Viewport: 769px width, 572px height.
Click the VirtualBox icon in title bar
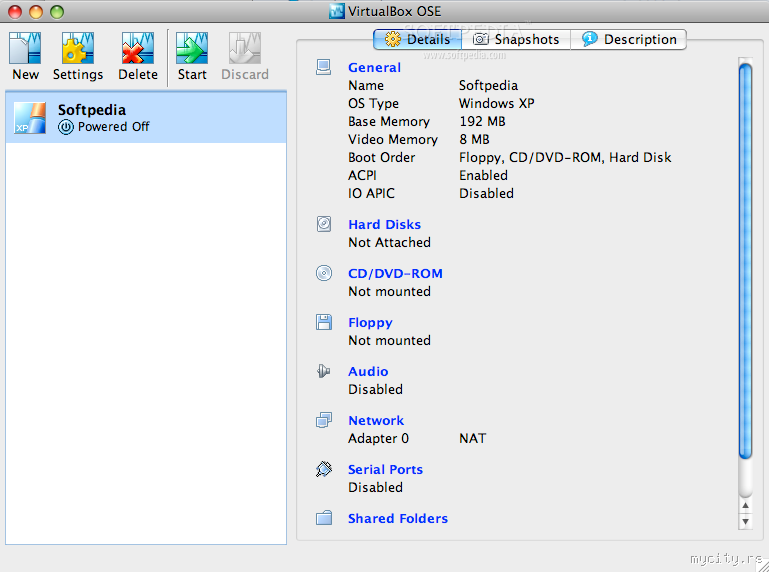[x=336, y=11]
